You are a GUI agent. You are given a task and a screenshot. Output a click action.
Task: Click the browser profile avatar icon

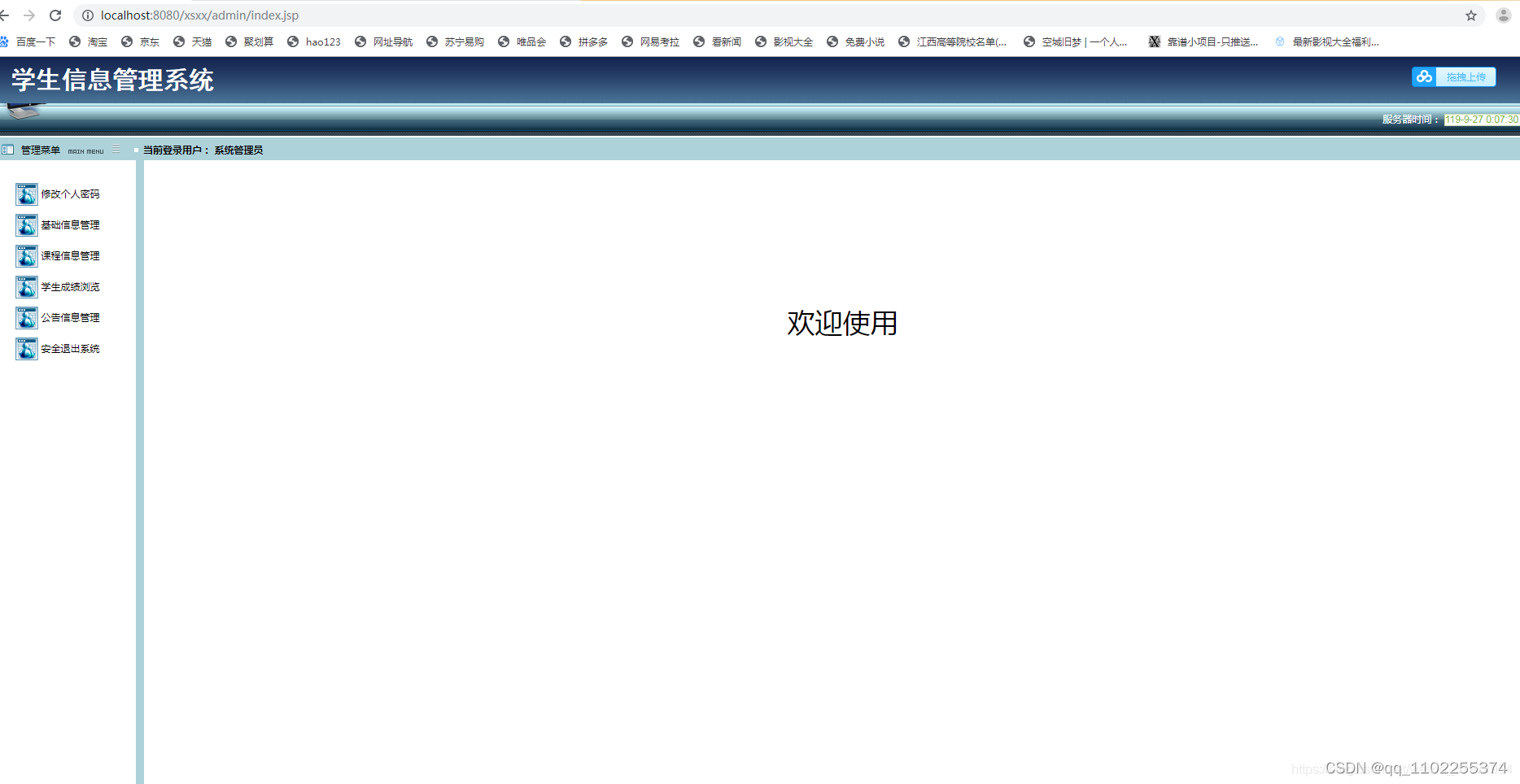tap(1502, 15)
